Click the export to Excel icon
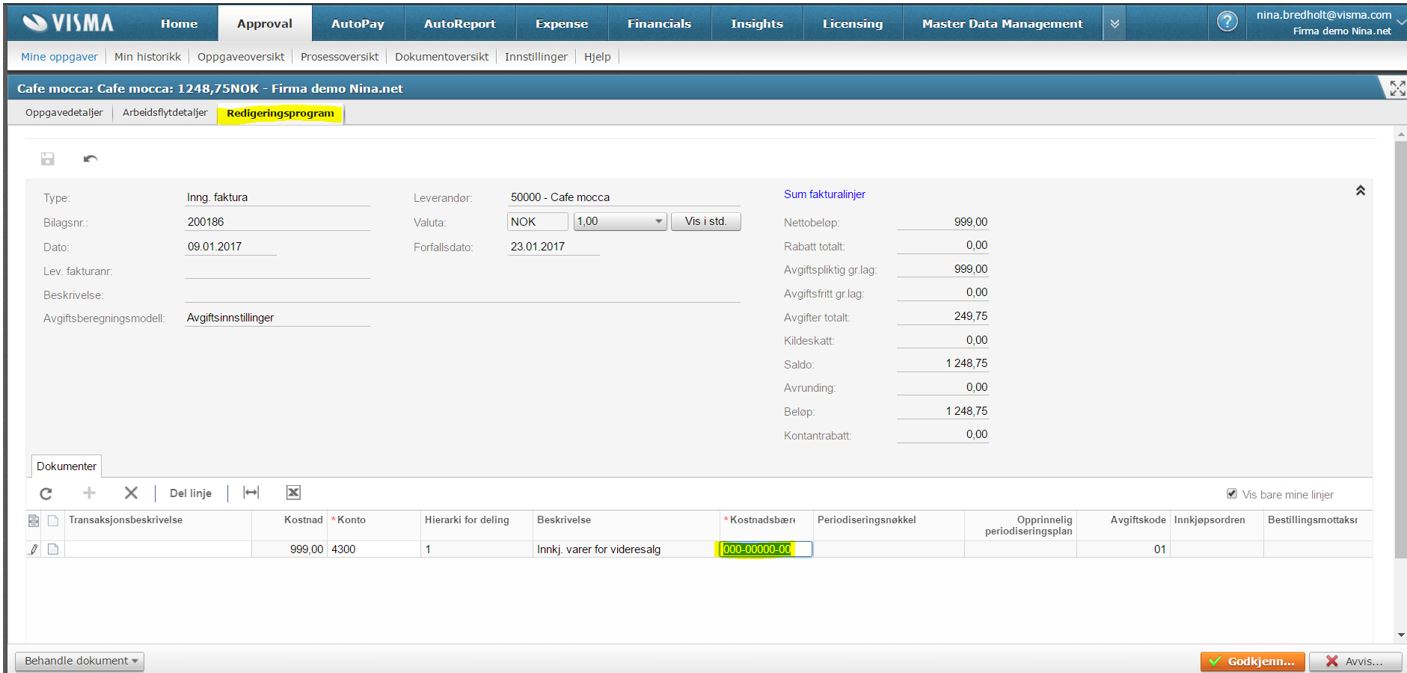 (293, 493)
